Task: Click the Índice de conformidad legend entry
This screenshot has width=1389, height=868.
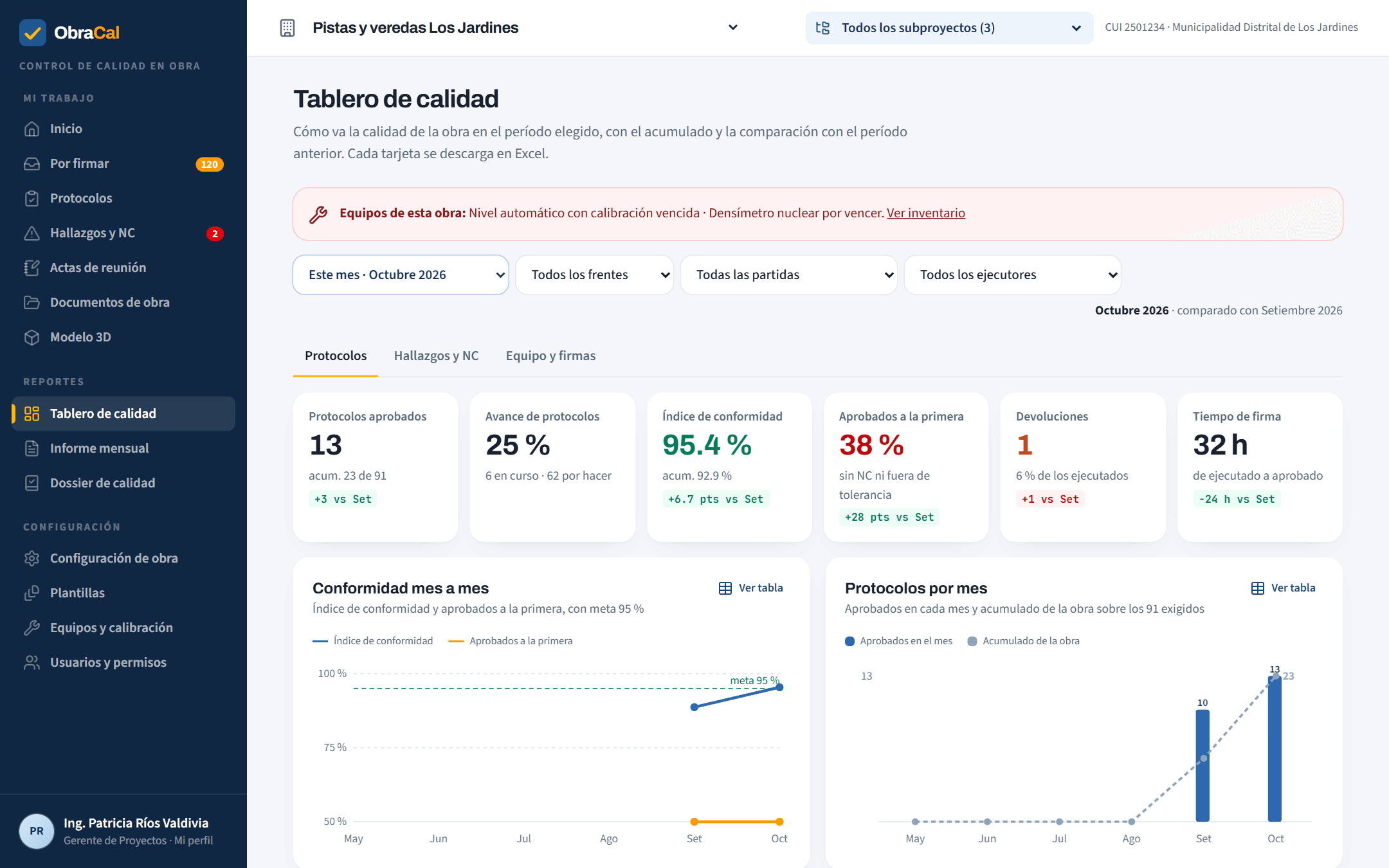Action: [373, 641]
